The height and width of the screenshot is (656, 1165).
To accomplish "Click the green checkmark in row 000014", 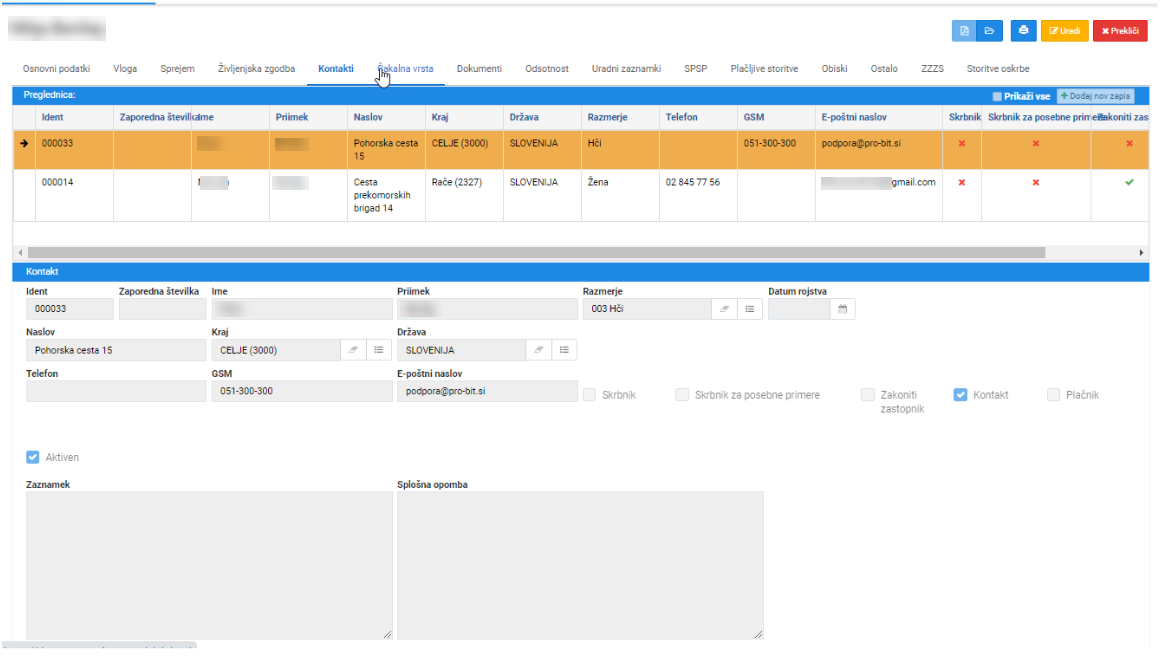I will (1129, 182).
